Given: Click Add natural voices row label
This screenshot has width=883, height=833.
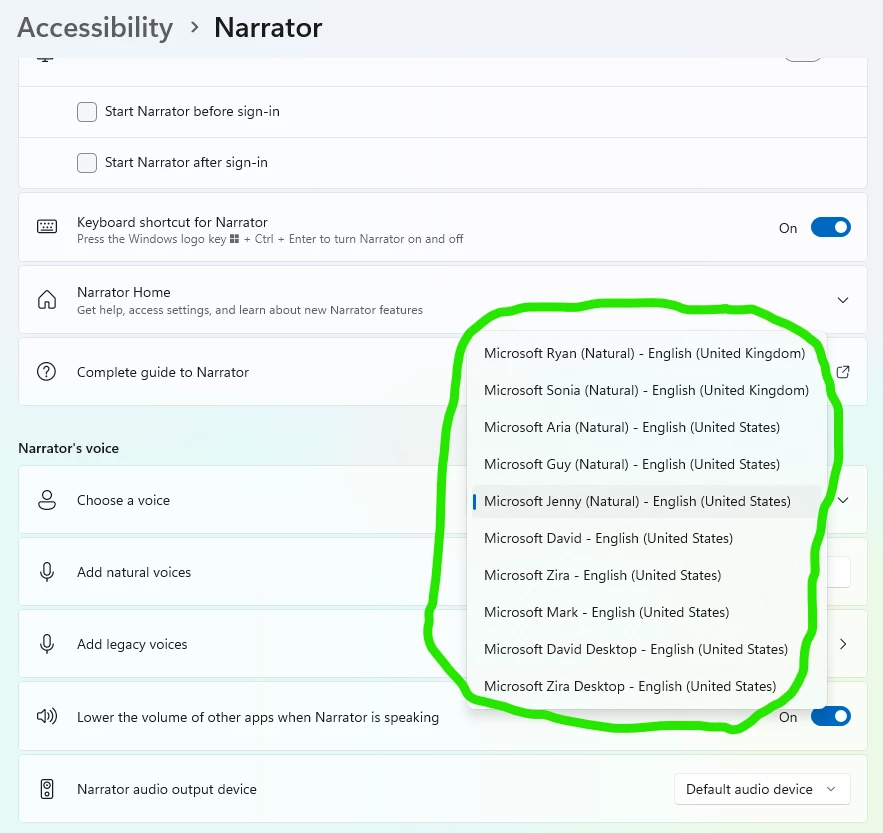Looking at the screenshot, I should pos(134,572).
